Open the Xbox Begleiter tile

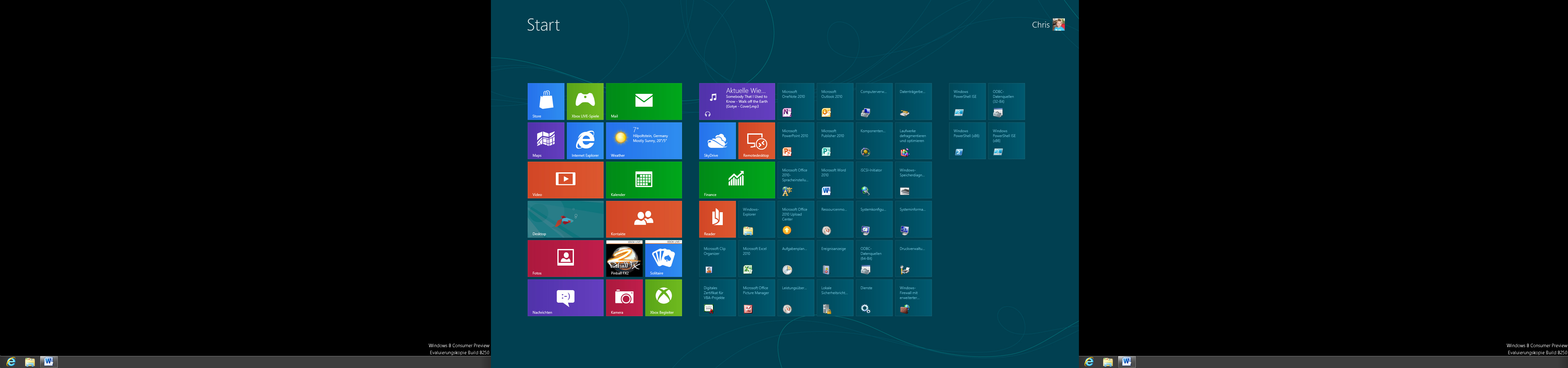click(663, 298)
